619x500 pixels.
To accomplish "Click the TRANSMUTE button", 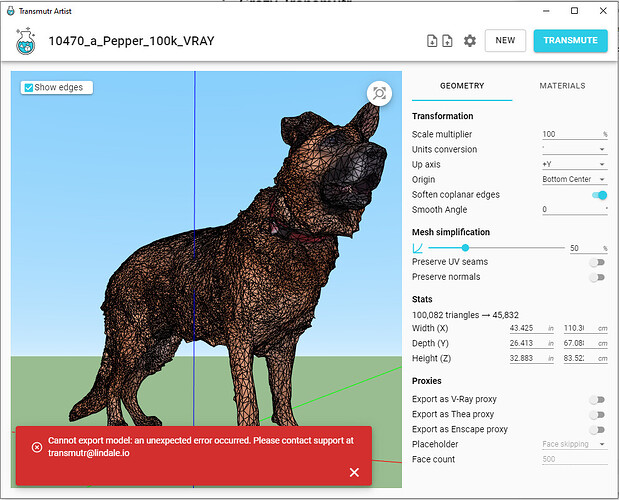I will (570, 40).
